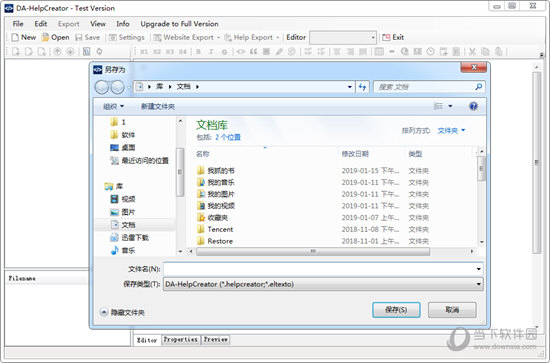Image resolution: width=550 pixels, height=363 pixels.
Task: Select 软件 folder in navigation pane
Action: (x=123, y=135)
